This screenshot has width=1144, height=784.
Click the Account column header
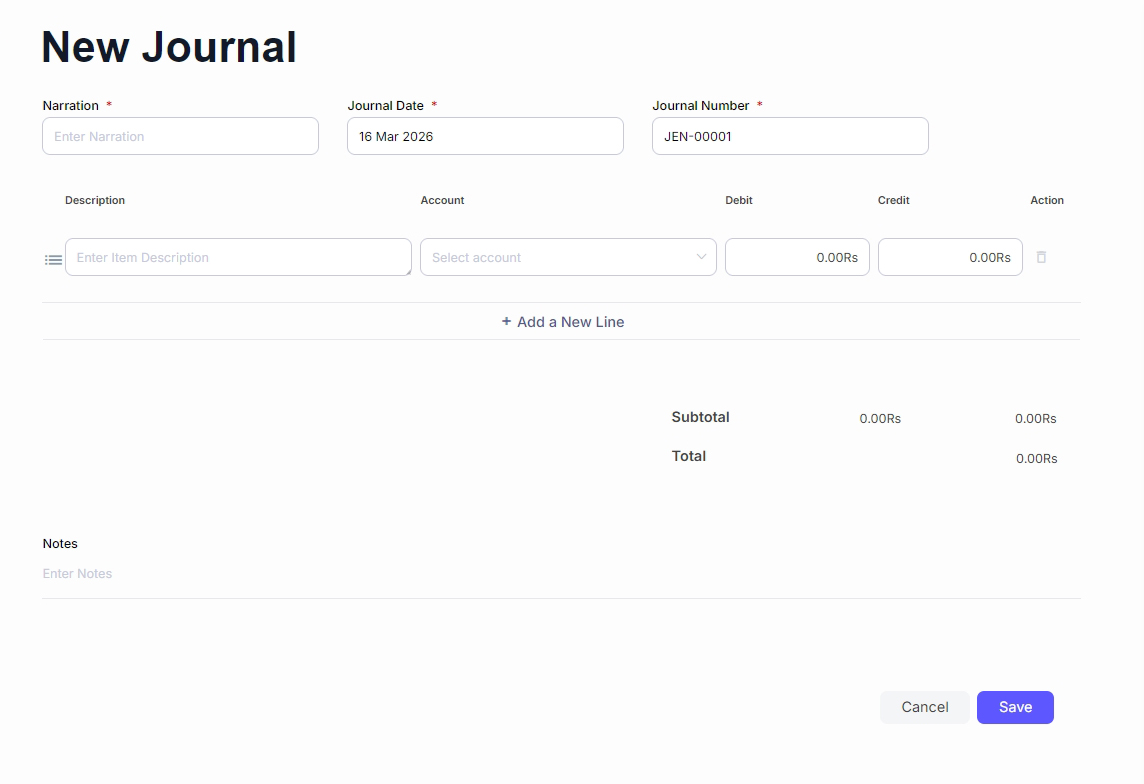pyautogui.click(x=442, y=200)
